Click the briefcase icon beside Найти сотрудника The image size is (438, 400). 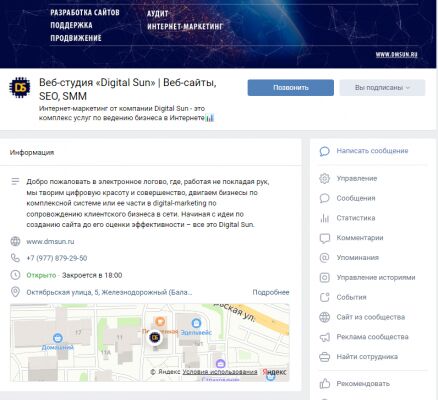(x=324, y=357)
